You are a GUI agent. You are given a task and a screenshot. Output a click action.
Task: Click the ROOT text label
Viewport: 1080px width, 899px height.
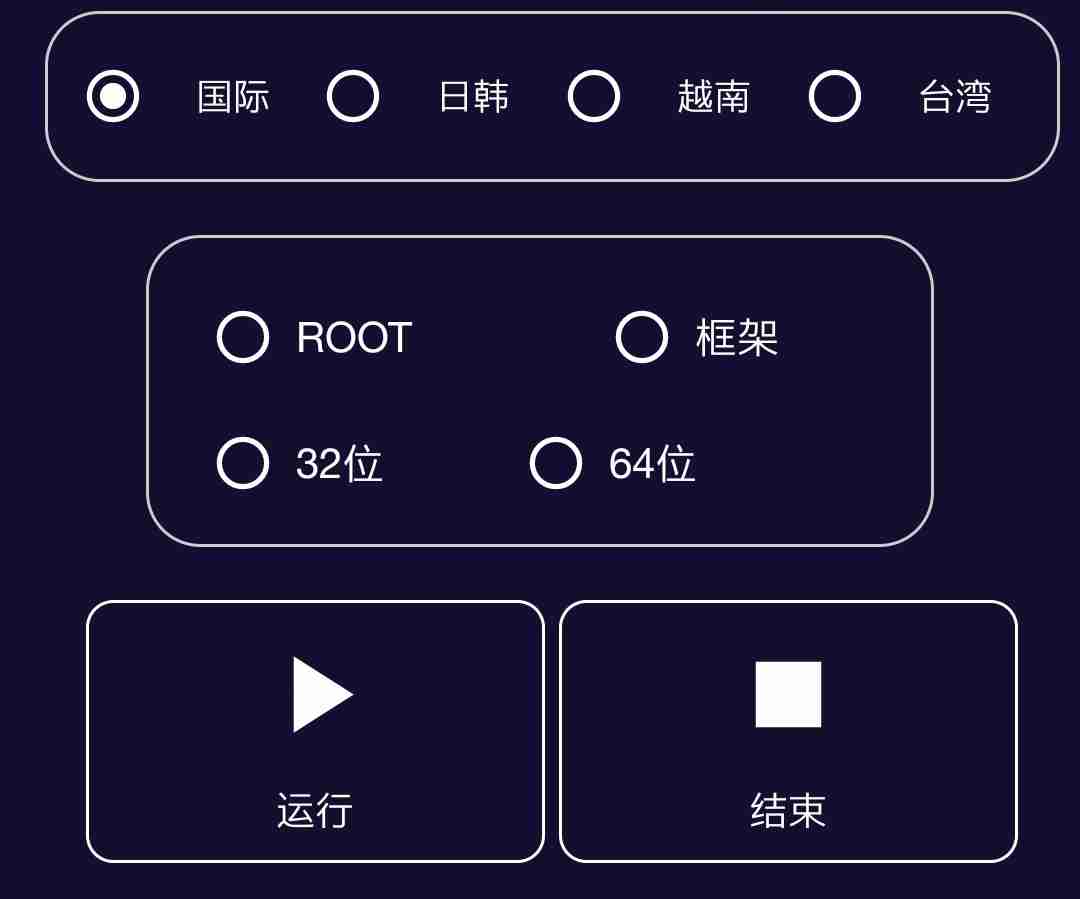pos(354,338)
